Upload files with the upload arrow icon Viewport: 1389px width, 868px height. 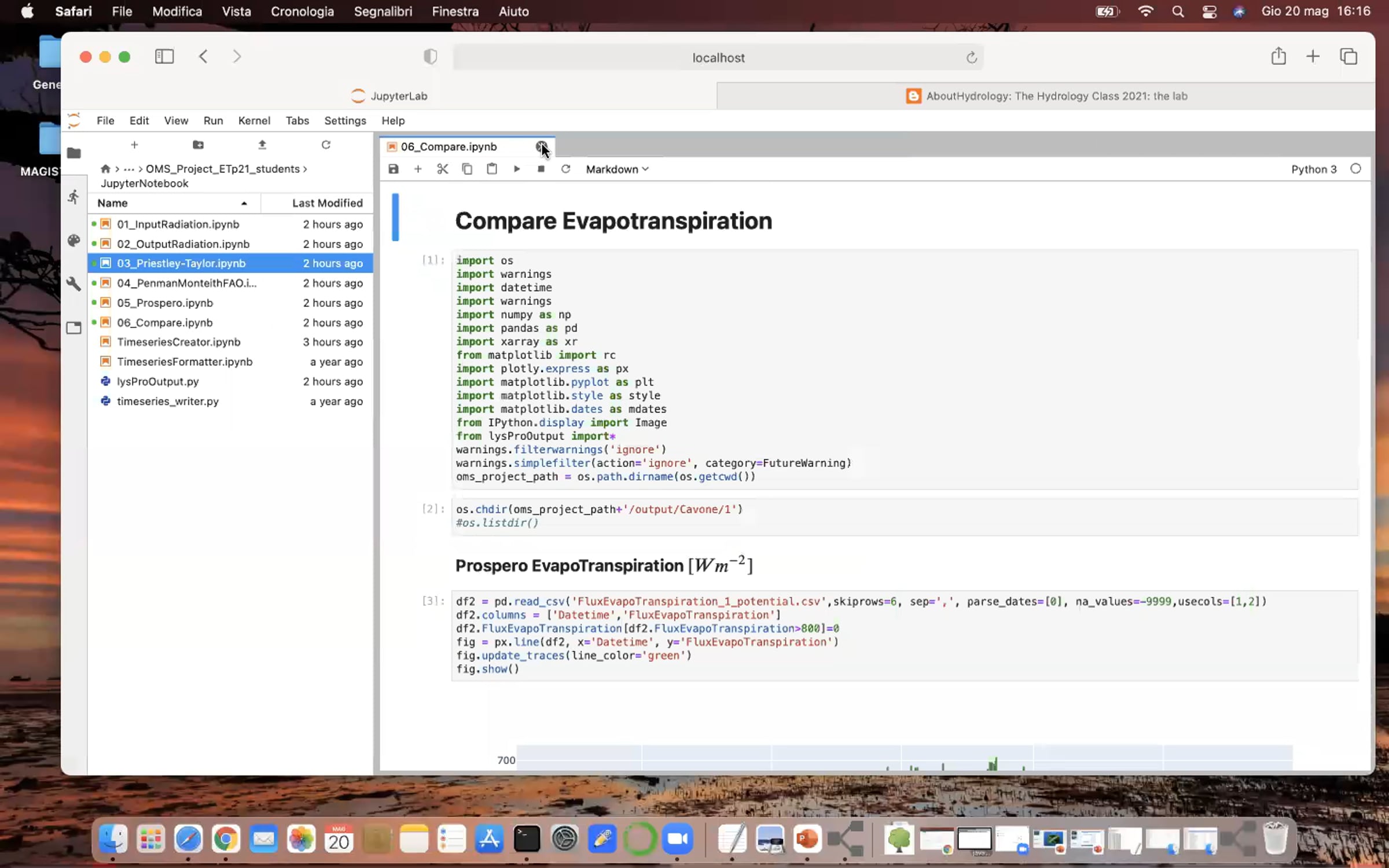(x=262, y=145)
